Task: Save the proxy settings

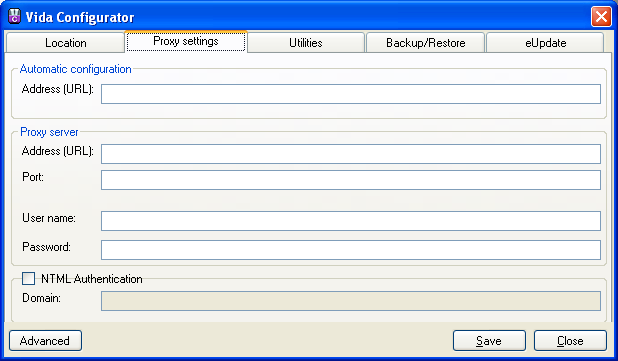Action: [489, 341]
